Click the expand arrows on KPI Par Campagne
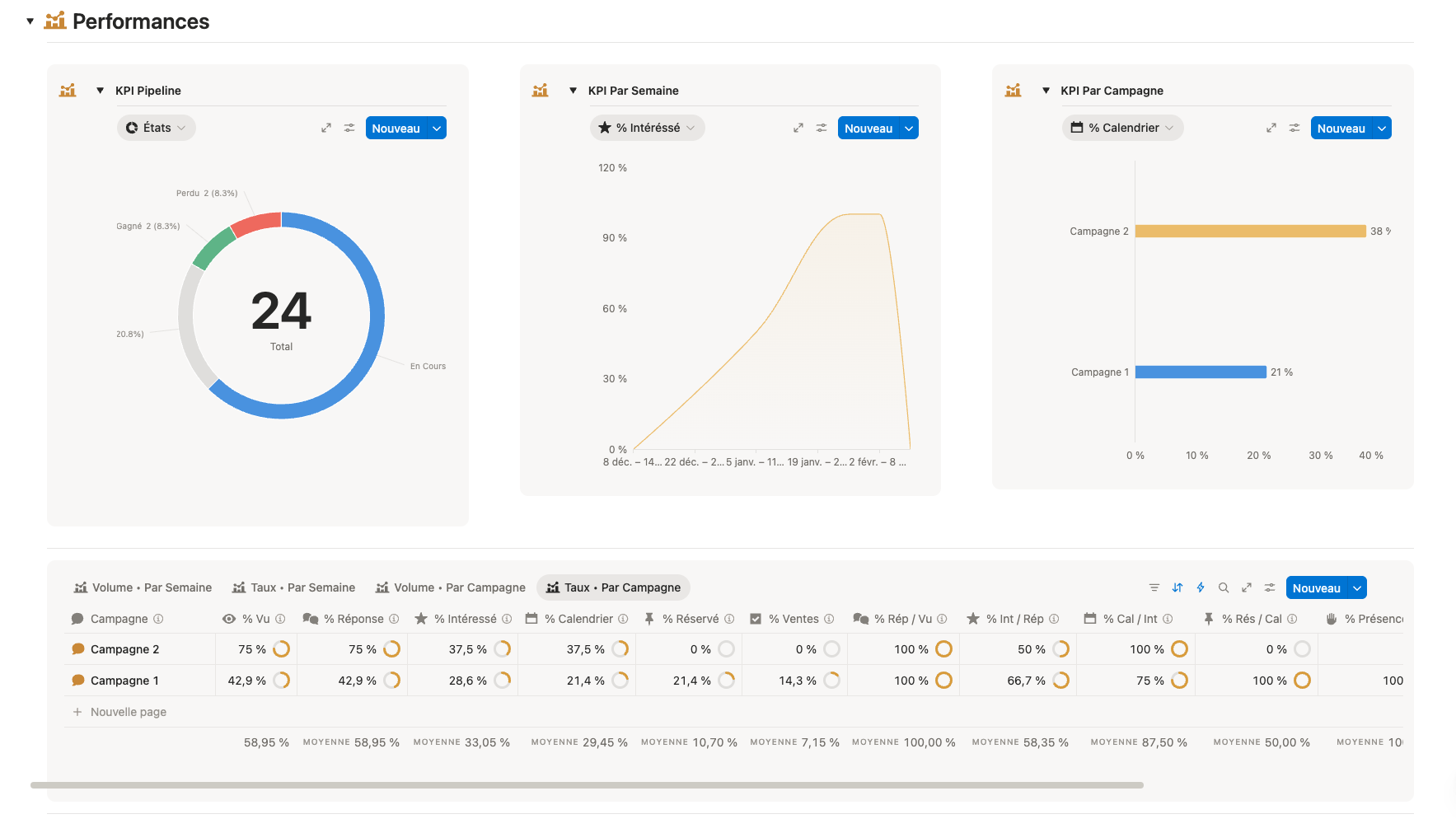This screenshot has height=819, width=1456. tap(1271, 128)
